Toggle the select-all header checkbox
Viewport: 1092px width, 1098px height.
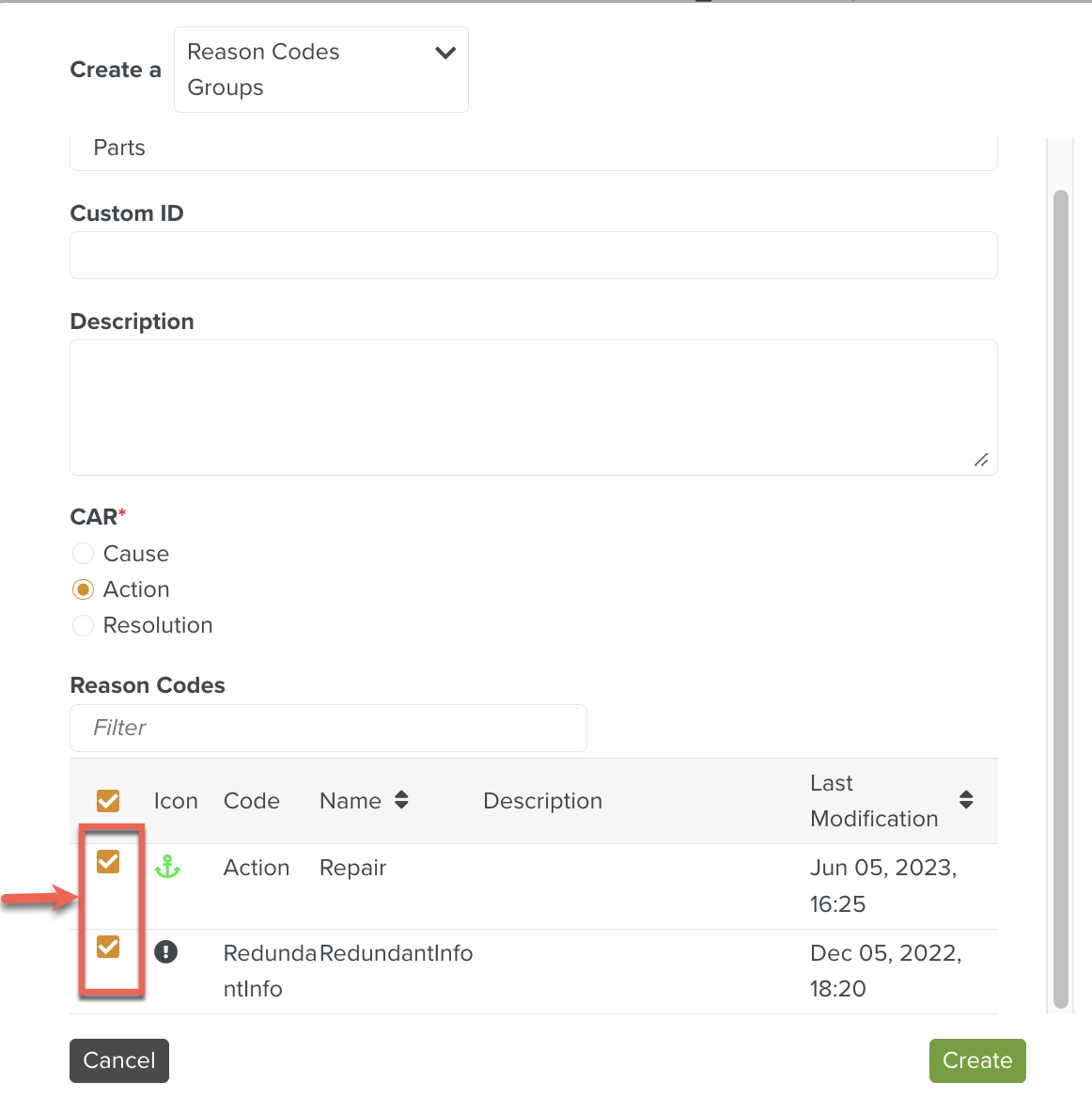[x=108, y=801]
